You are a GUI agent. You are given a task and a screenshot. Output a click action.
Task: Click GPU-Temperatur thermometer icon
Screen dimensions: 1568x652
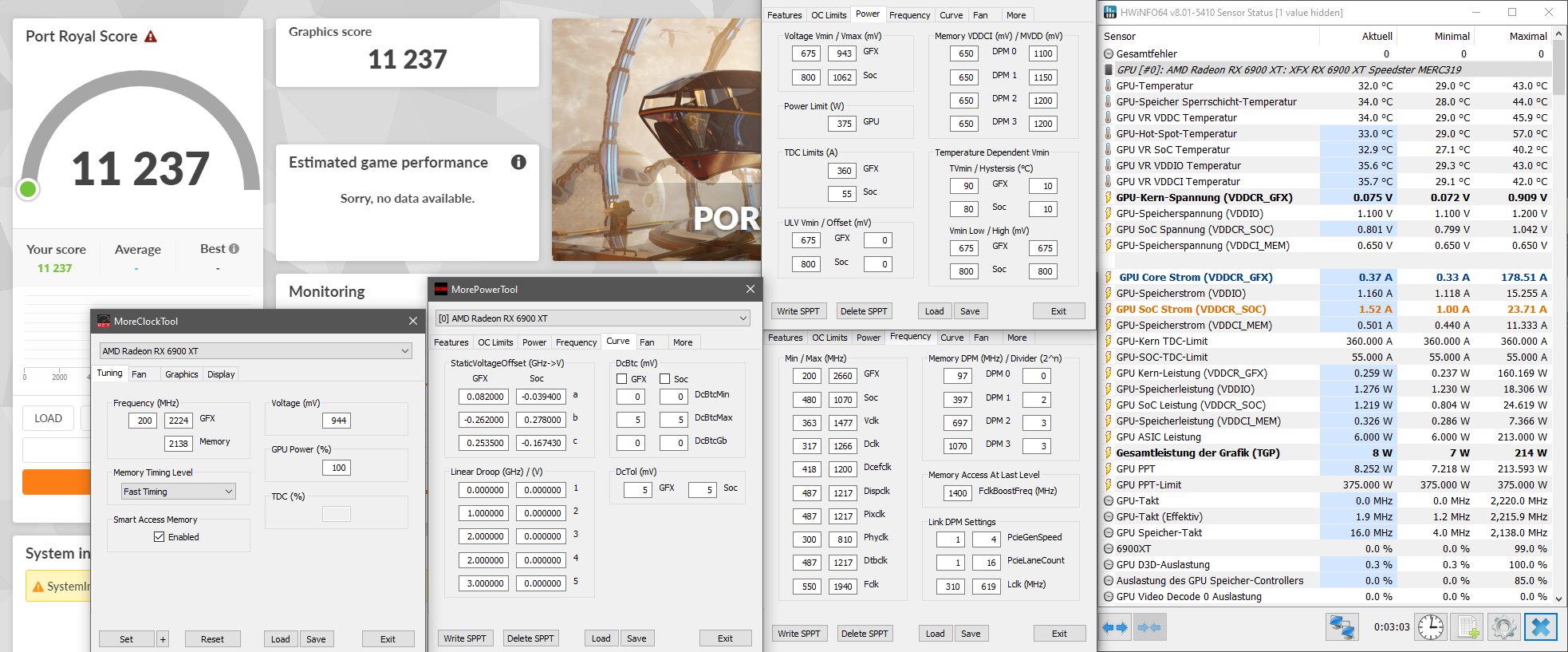pos(1108,85)
